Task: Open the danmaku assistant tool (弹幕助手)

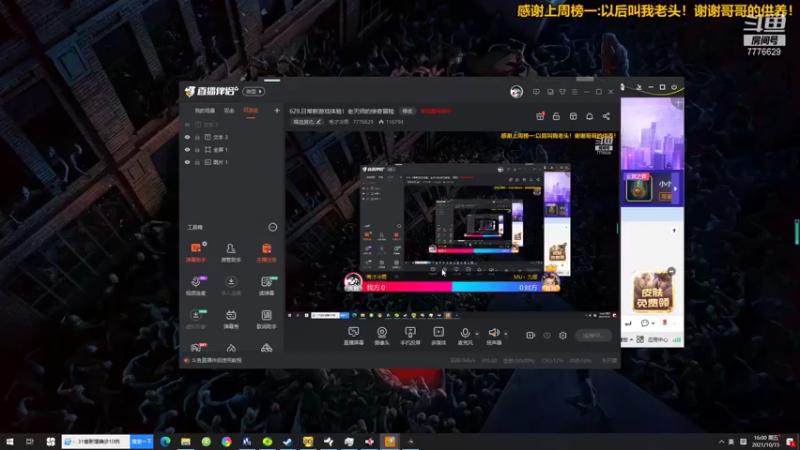Action: pos(195,252)
